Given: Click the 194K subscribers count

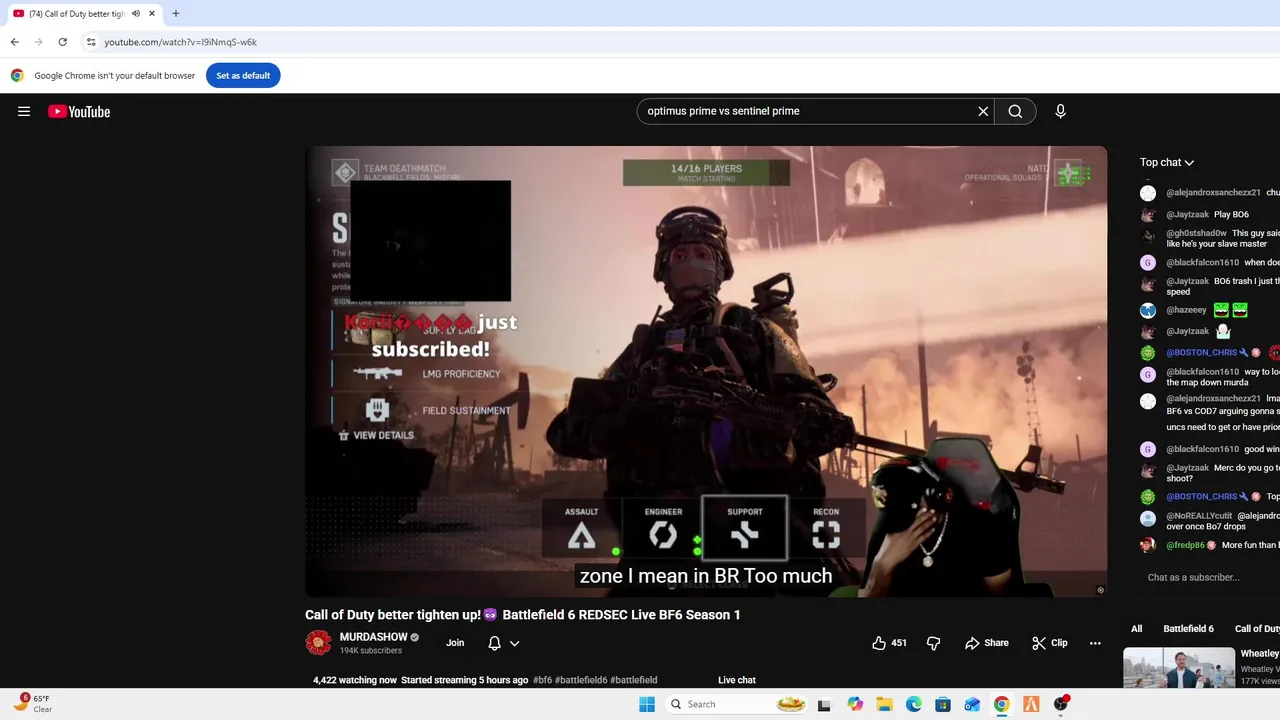Looking at the screenshot, I should click(x=370, y=651).
